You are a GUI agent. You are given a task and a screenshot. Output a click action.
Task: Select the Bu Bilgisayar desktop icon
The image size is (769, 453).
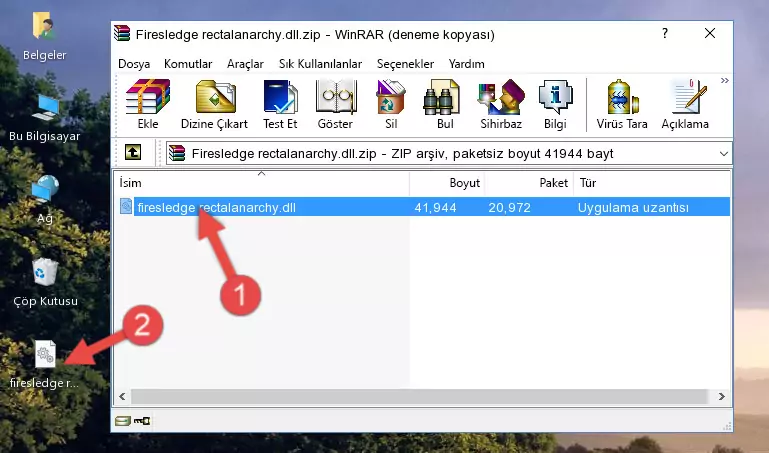45,118
